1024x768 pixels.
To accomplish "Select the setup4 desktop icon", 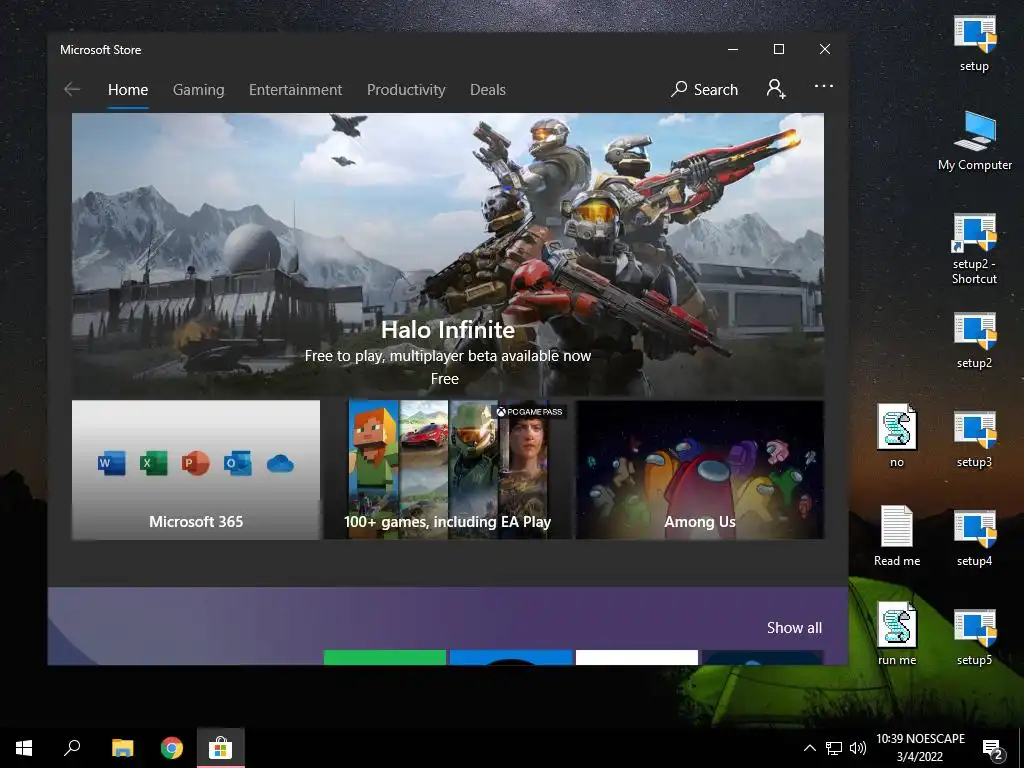I will pos(974,539).
